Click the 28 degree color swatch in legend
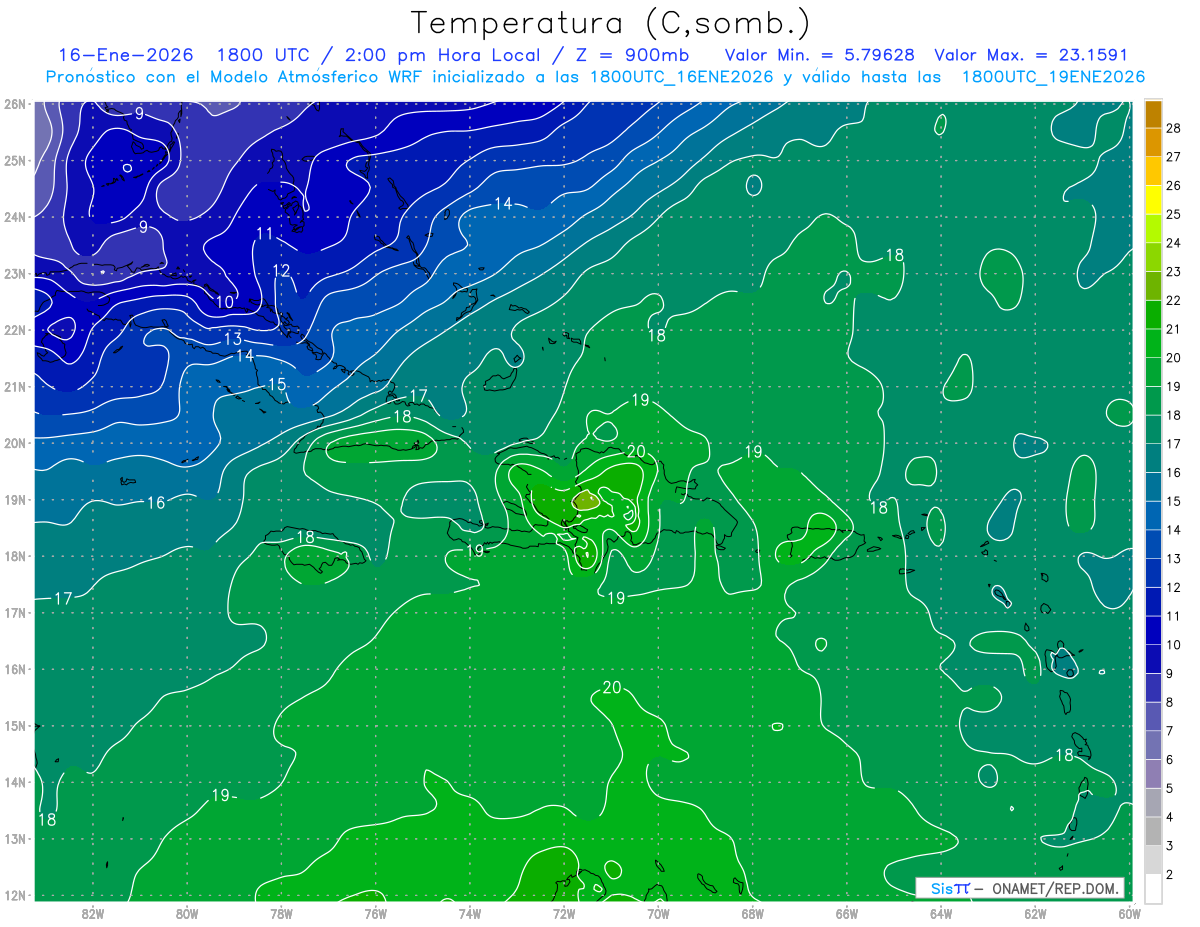Viewport: 1200px width, 927px height. click(x=1153, y=115)
